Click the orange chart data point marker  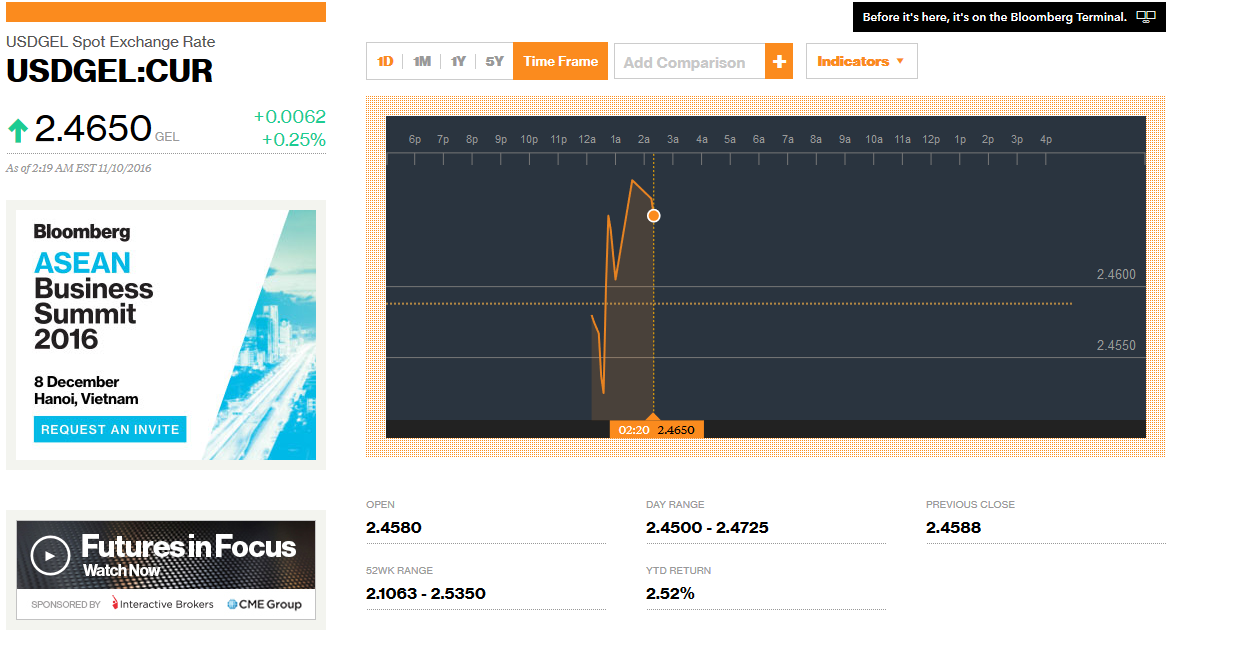[653, 215]
